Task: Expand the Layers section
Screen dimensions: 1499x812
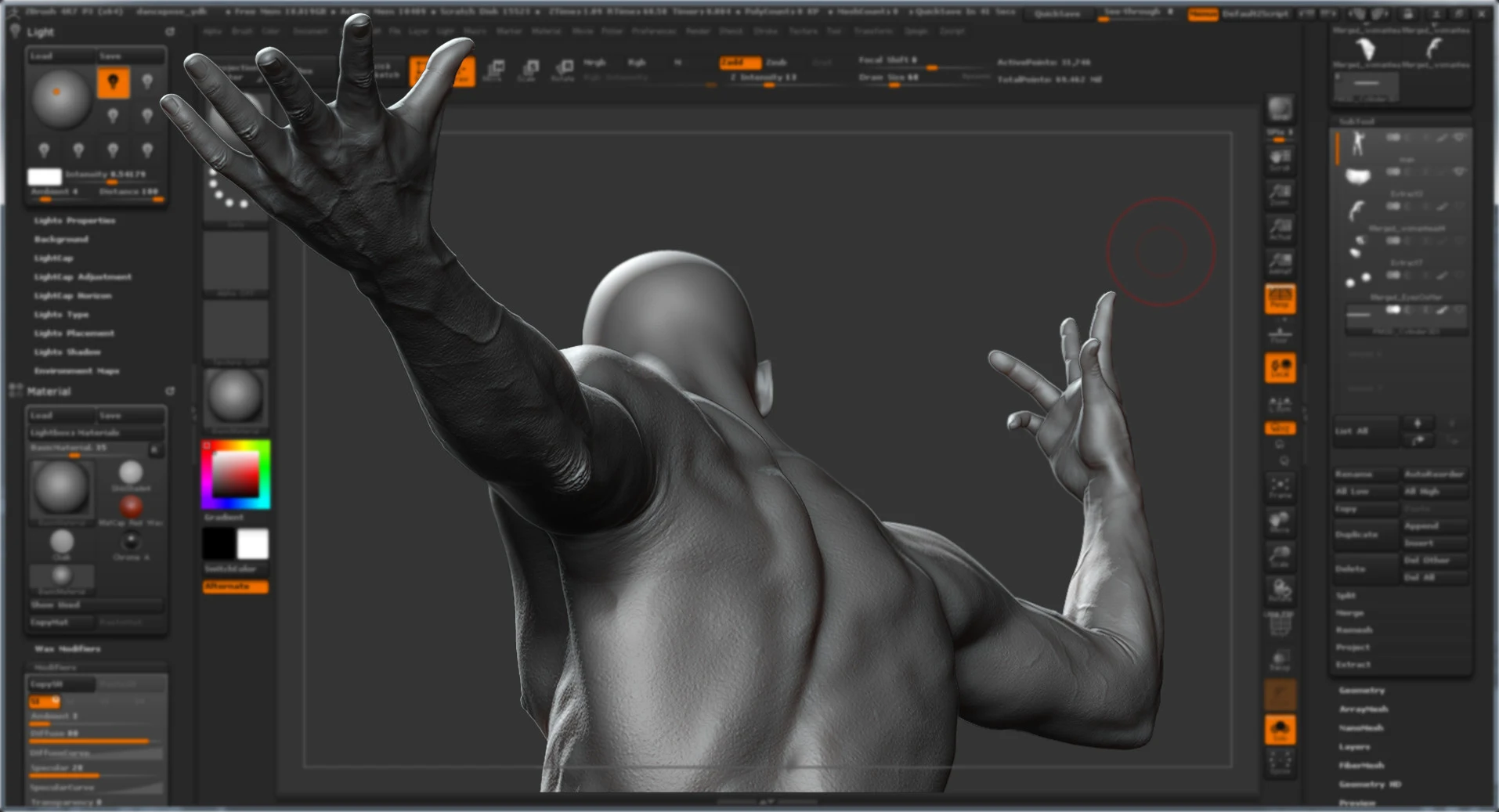Action: pyautogui.click(x=1354, y=747)
